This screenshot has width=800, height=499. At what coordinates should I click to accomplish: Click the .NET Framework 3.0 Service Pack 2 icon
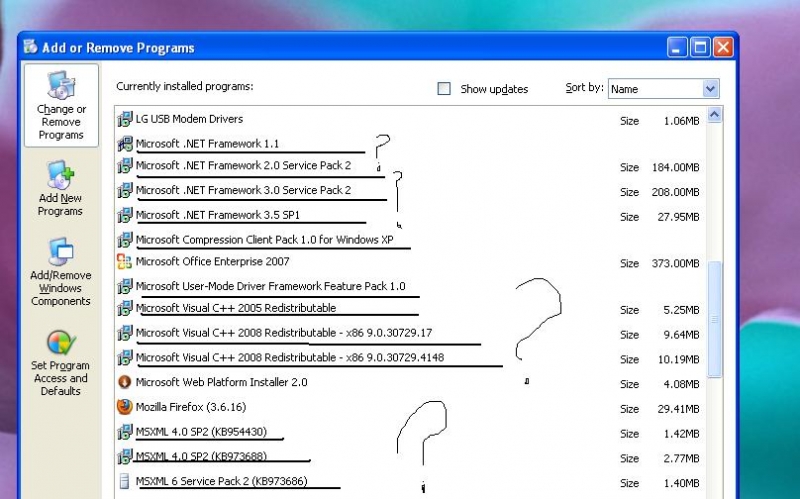point(124,190)
